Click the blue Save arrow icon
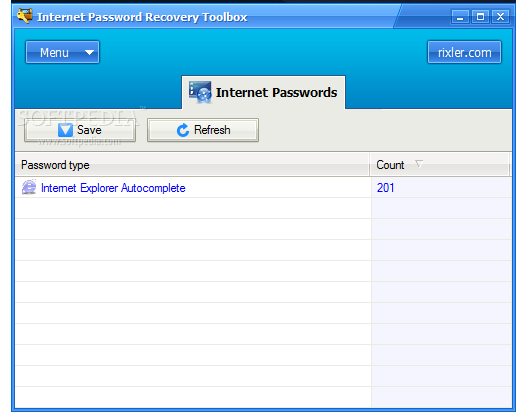The width and height of the screenshot is (516, 412). 65,130
